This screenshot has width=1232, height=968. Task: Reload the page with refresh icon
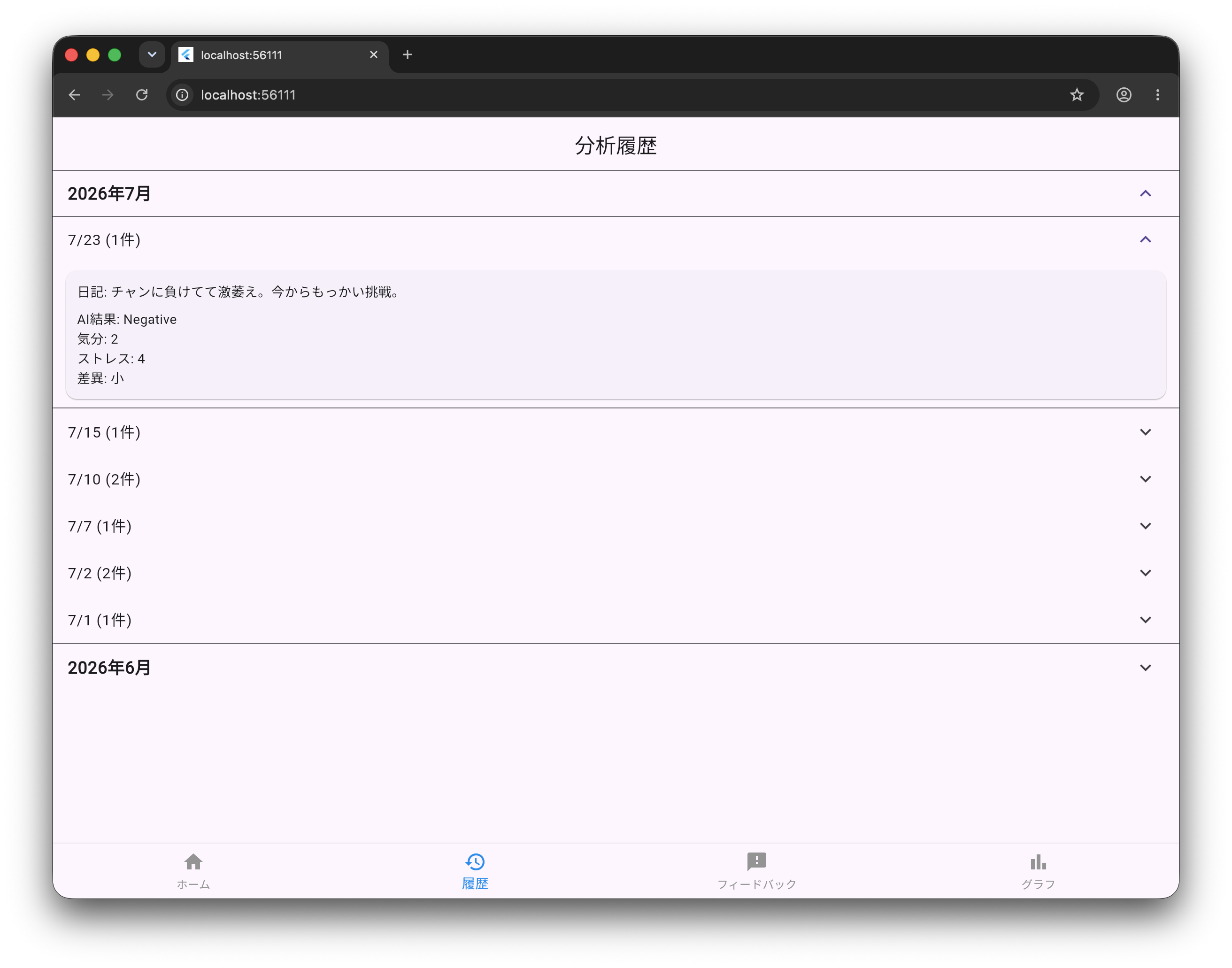(142, 95)
